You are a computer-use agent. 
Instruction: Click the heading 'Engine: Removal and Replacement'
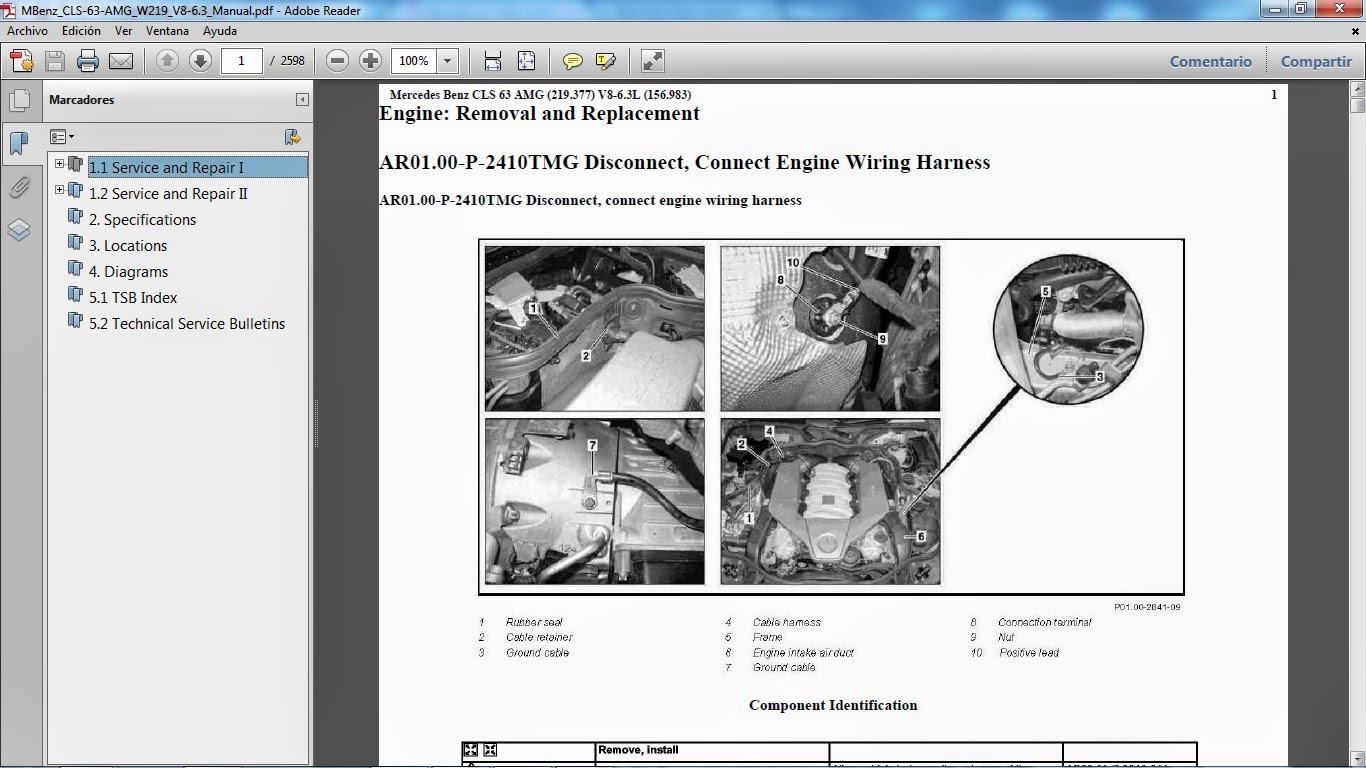tap(539, 113)
